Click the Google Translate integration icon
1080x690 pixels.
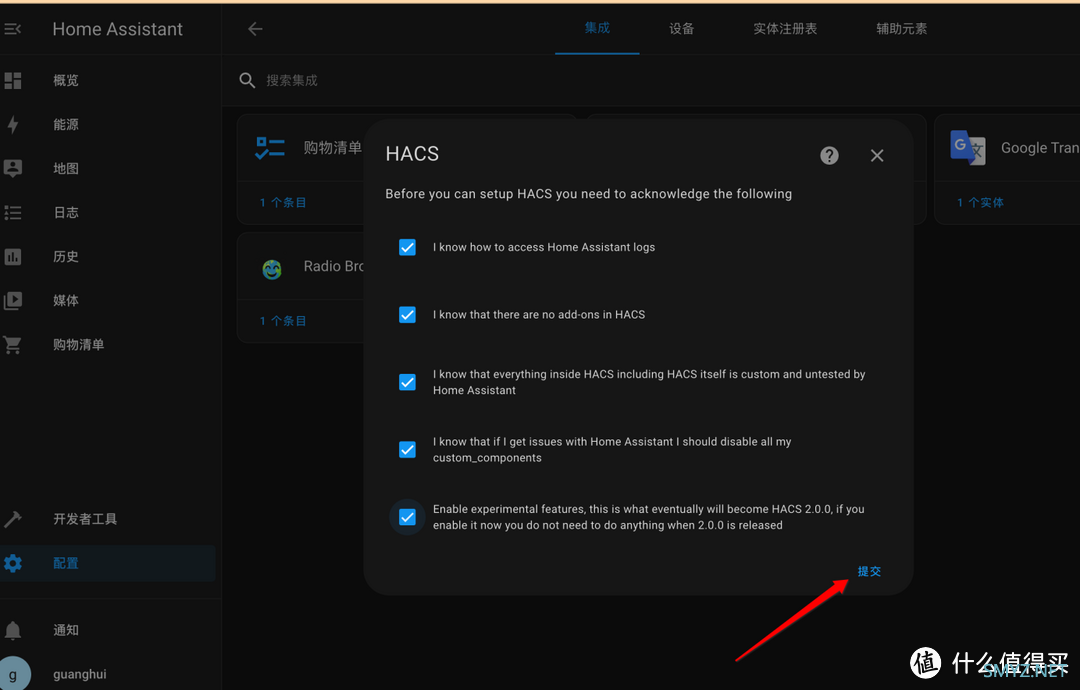[968, 147]
